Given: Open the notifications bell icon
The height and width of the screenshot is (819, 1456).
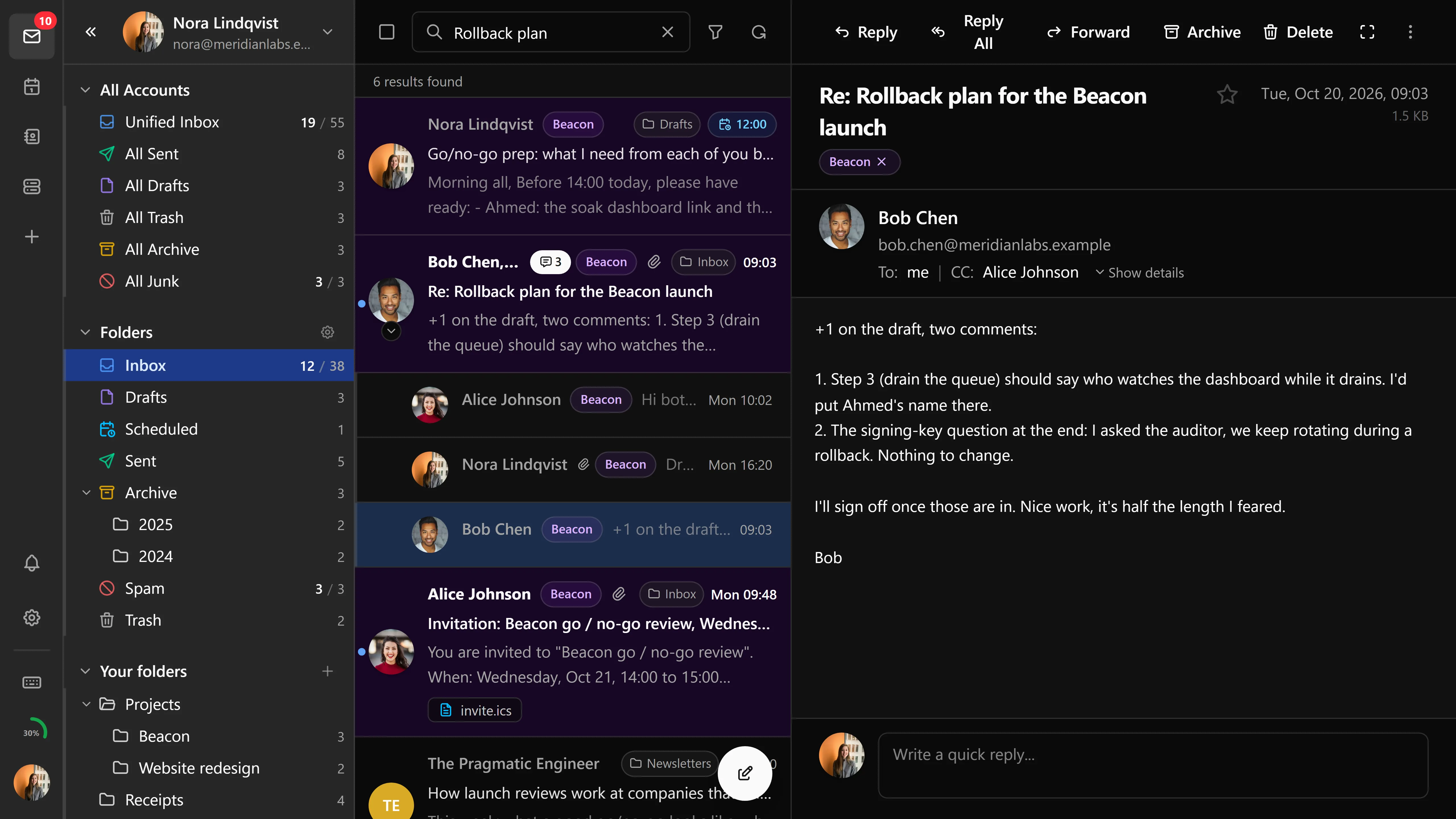Looking at the screenshot, I should point(32,562).
